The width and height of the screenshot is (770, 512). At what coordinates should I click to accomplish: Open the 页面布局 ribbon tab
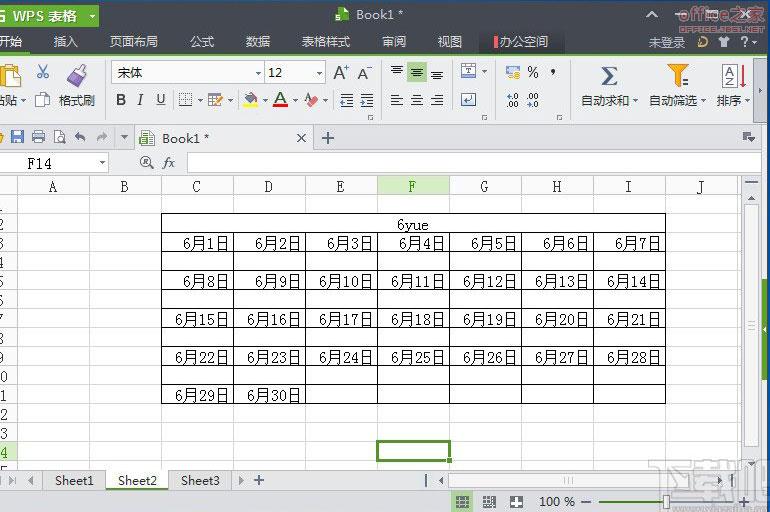pos(134,42)
